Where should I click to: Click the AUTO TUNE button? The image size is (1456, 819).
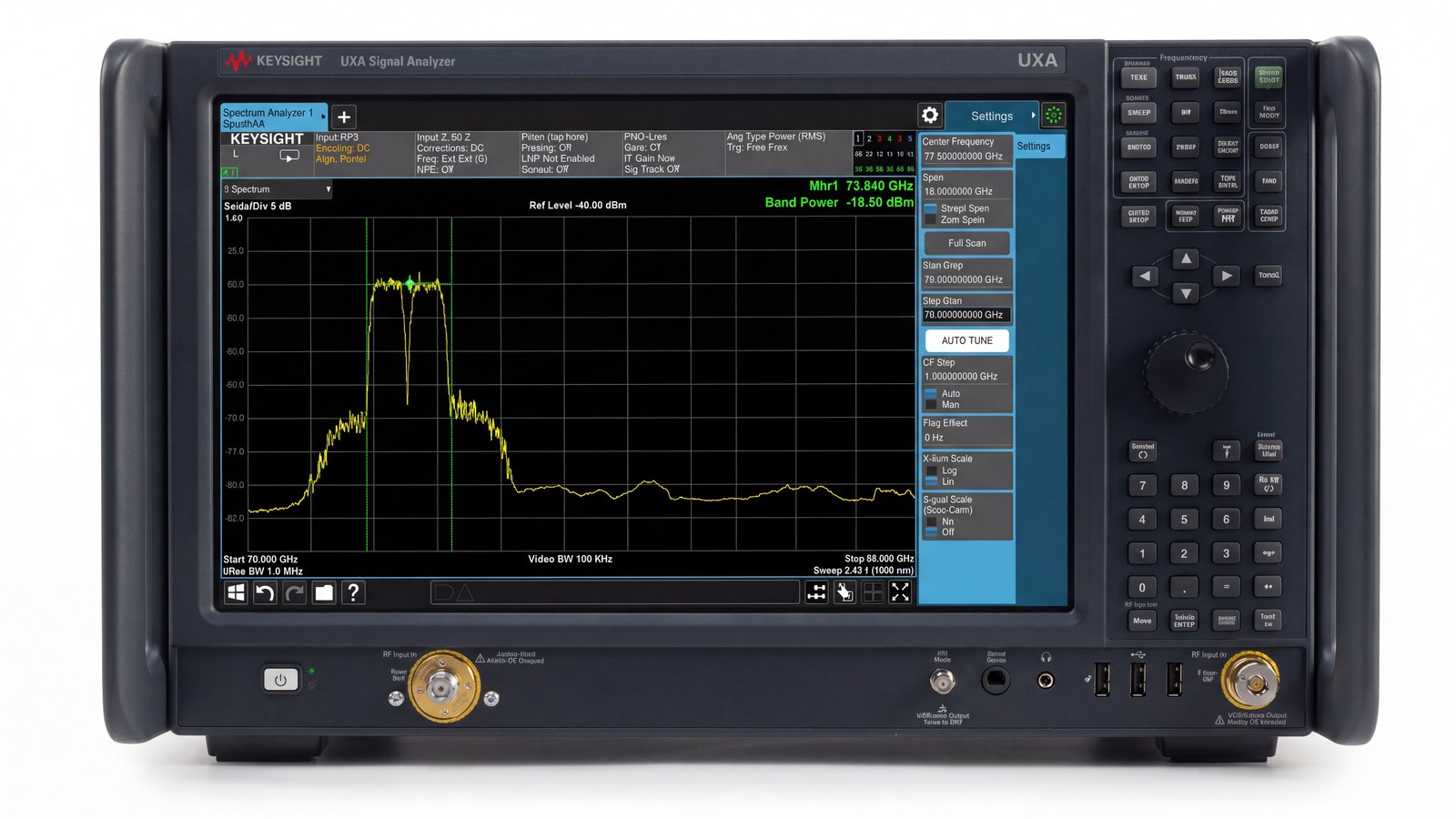coord(967,340)
